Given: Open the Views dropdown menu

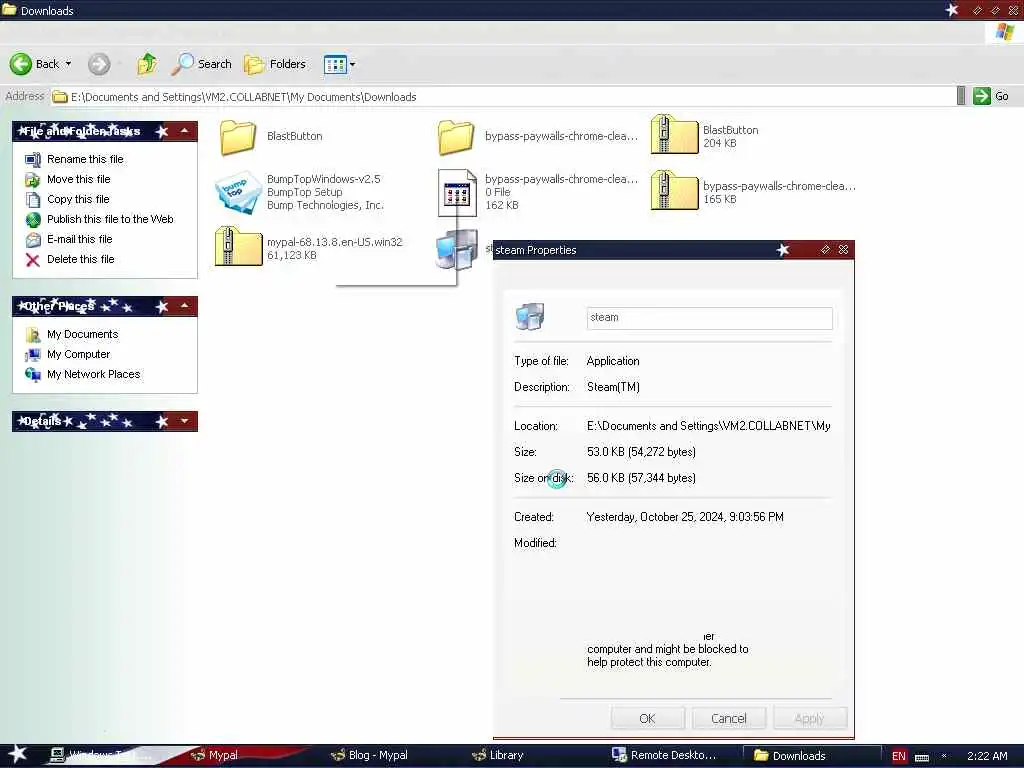Looking at the screenshot, I should (340, 64).
